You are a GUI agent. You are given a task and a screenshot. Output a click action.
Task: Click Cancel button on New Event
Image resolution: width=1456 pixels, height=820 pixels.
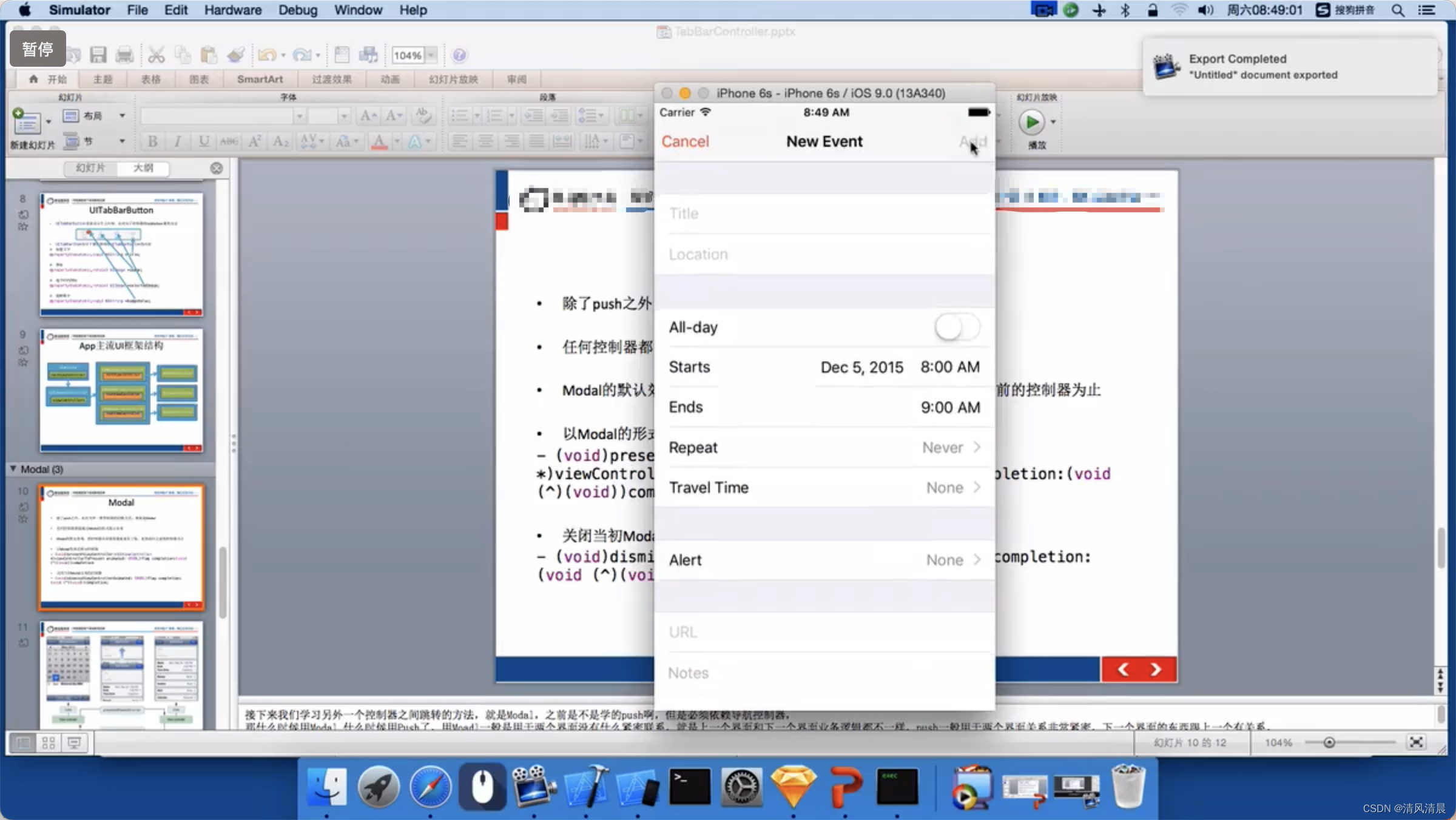pos(685,141)
